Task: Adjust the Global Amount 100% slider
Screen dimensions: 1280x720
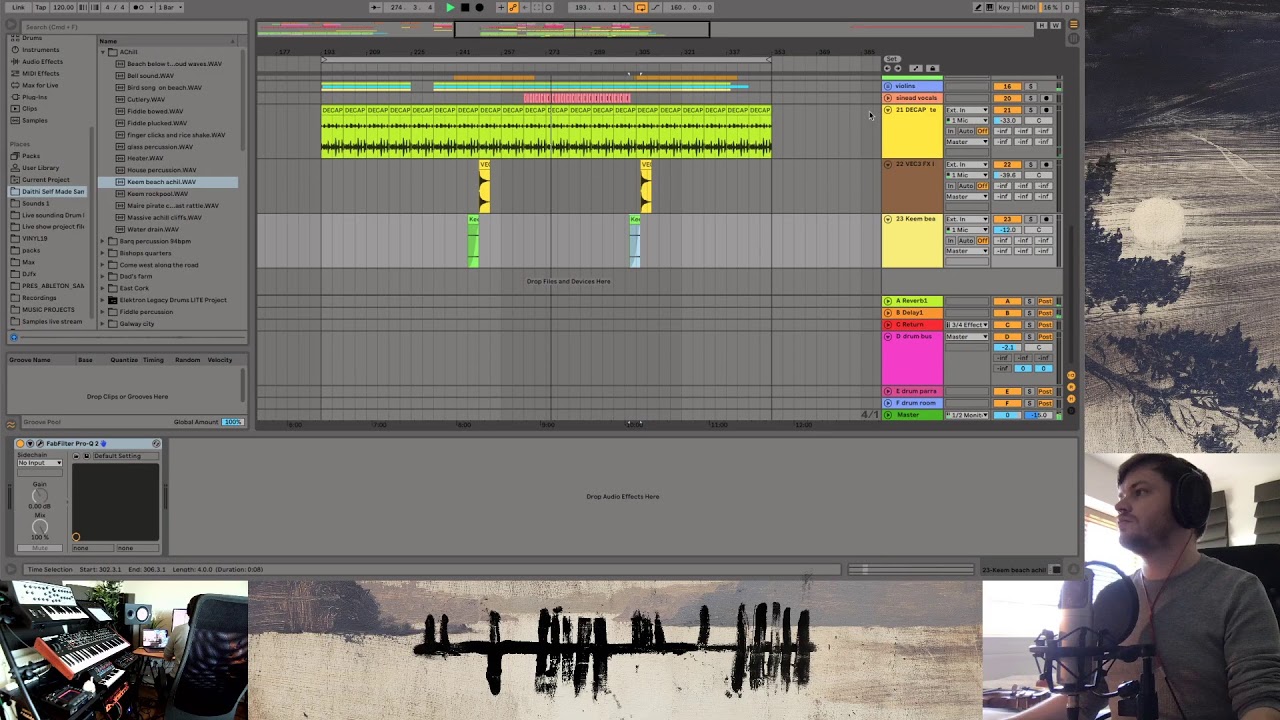Action: [232, 422]
